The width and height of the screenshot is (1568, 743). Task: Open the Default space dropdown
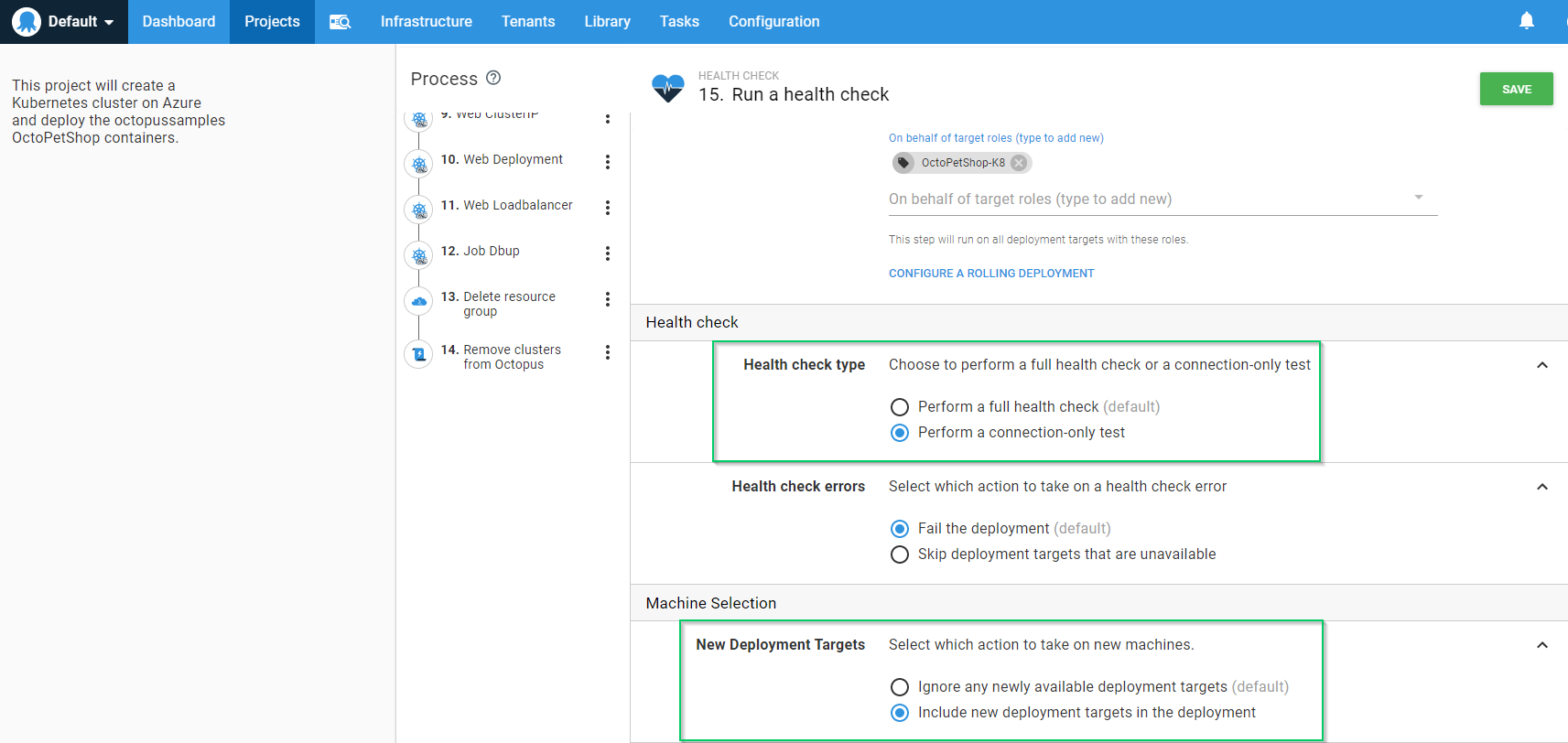pyautogui.click(x=64, y=22)
